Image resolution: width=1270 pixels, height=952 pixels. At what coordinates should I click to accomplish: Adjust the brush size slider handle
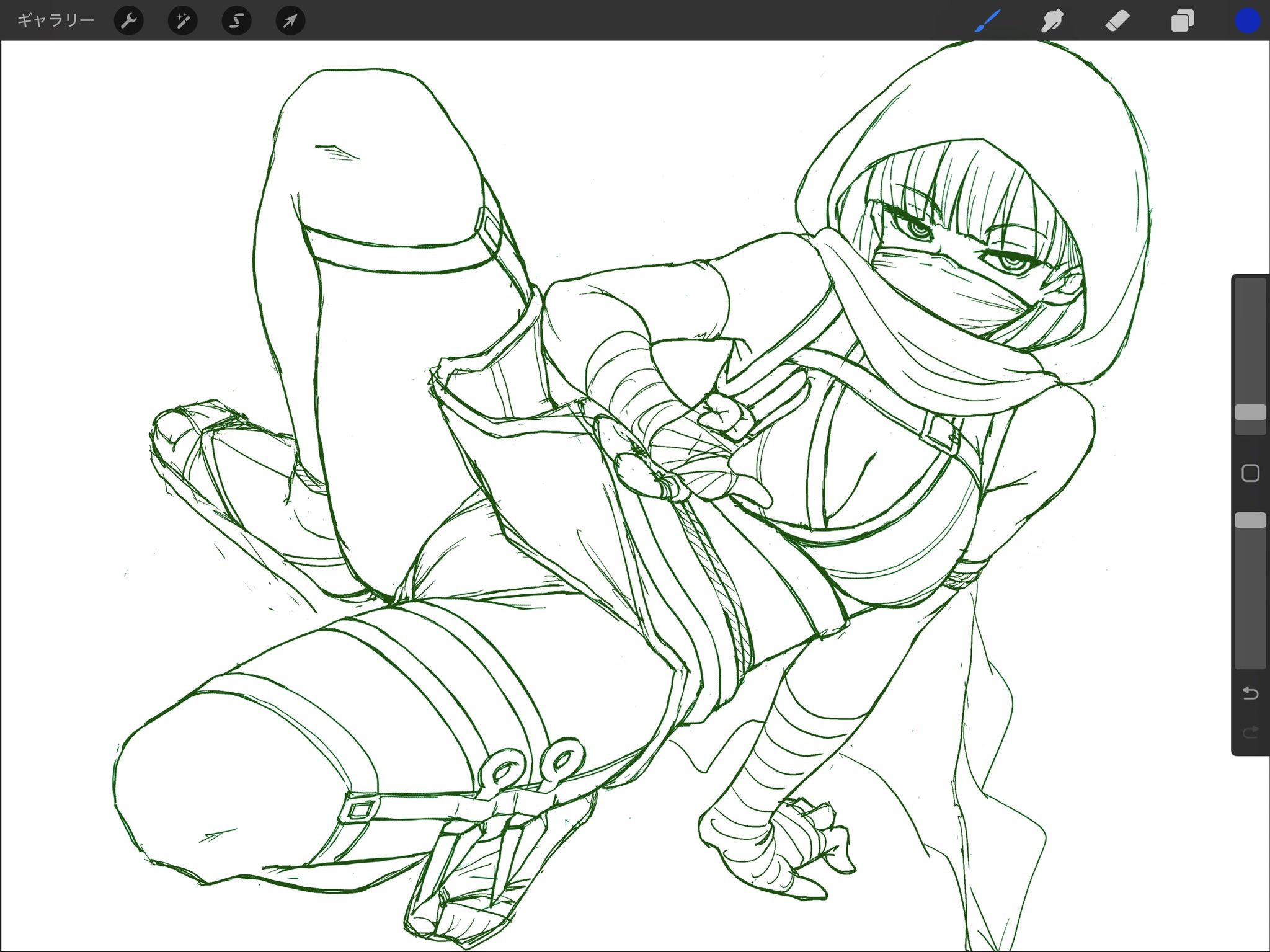(x=1250, y=412)
